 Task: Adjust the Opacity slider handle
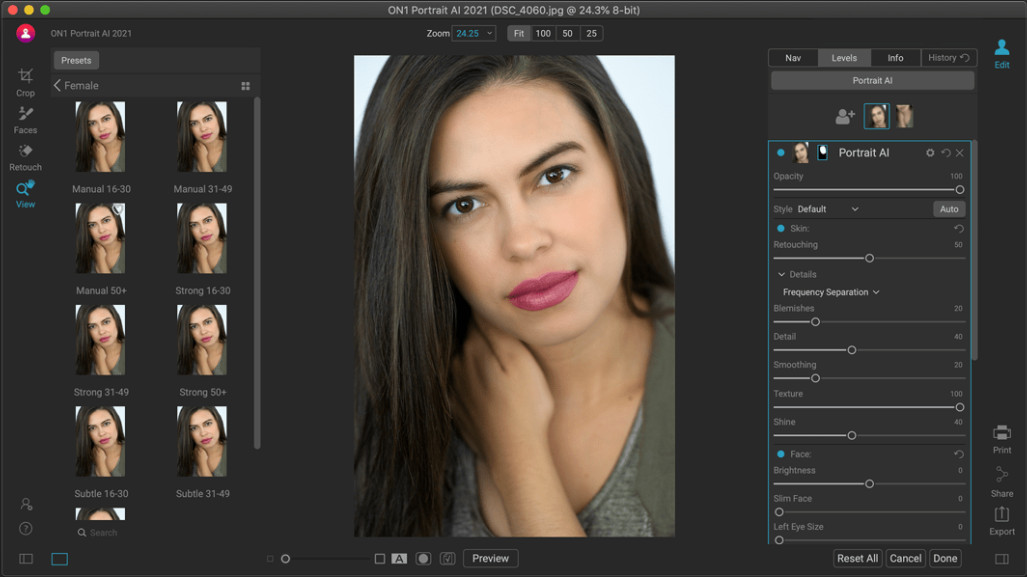pyautogui.click(x=960, y=190)
